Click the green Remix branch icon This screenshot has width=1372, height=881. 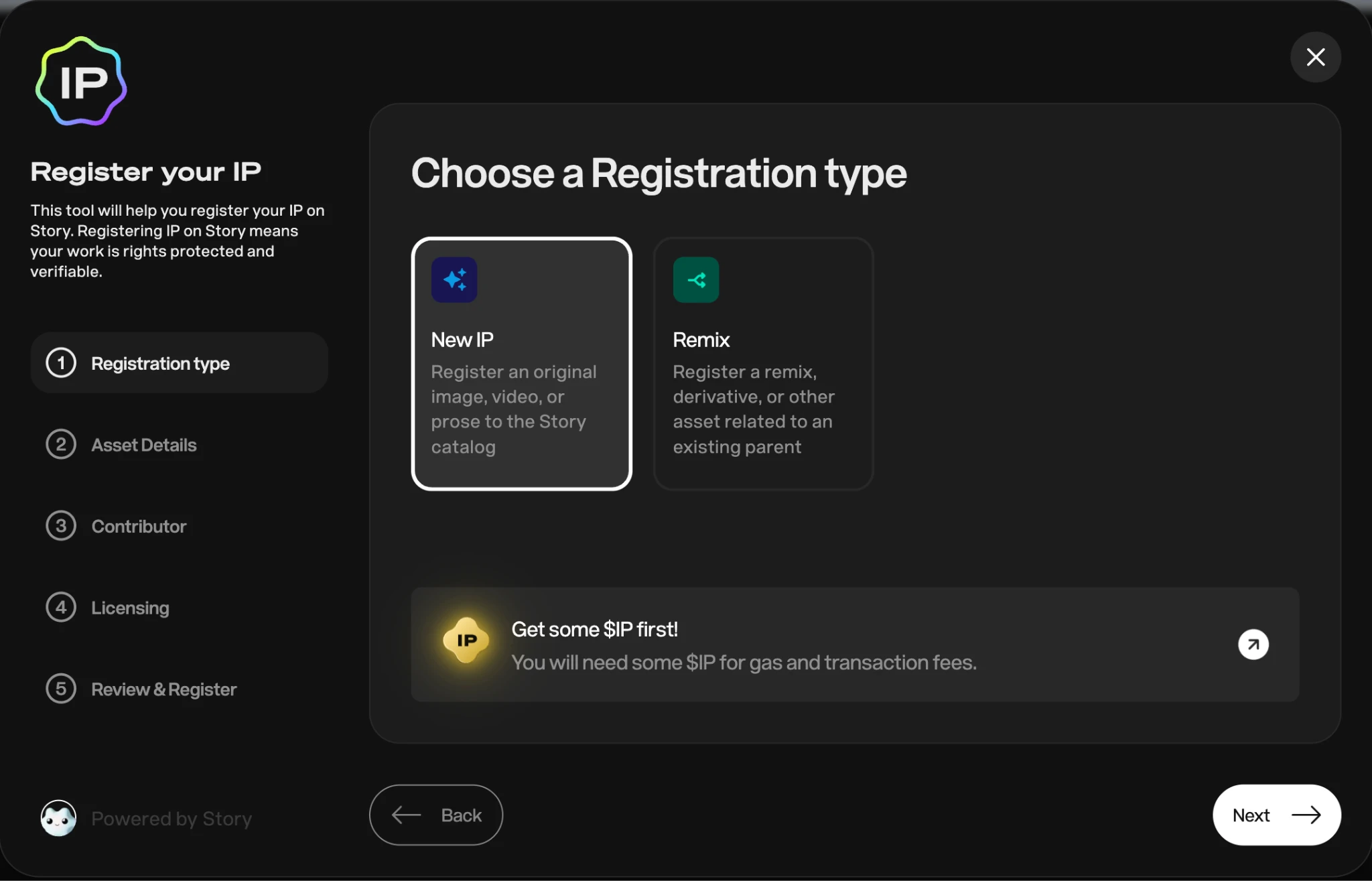[x=696, y=280]
